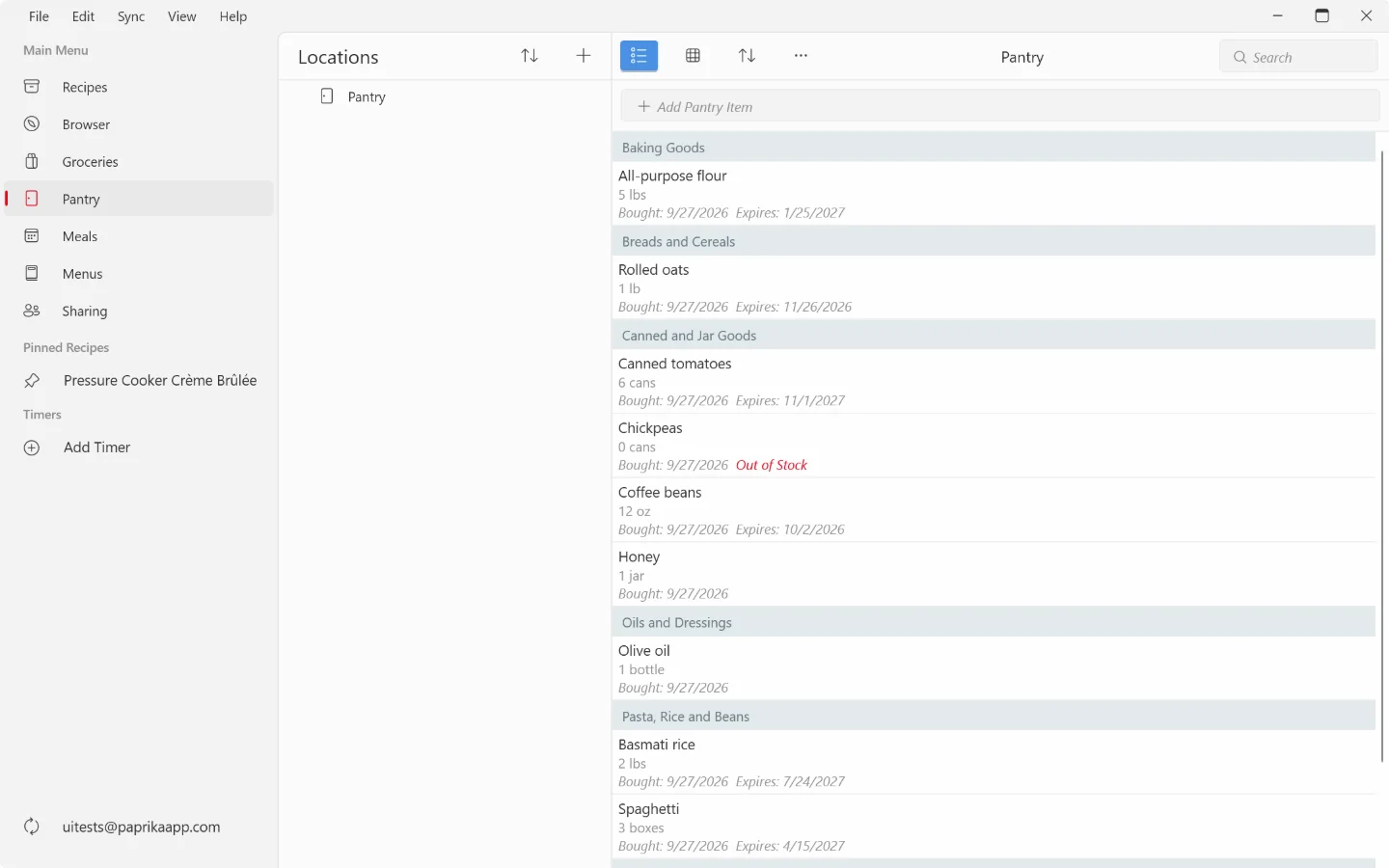The height and width of the screenshot is (868, 1389).
Task: Select the Honey pantry item
Action: 994,575
